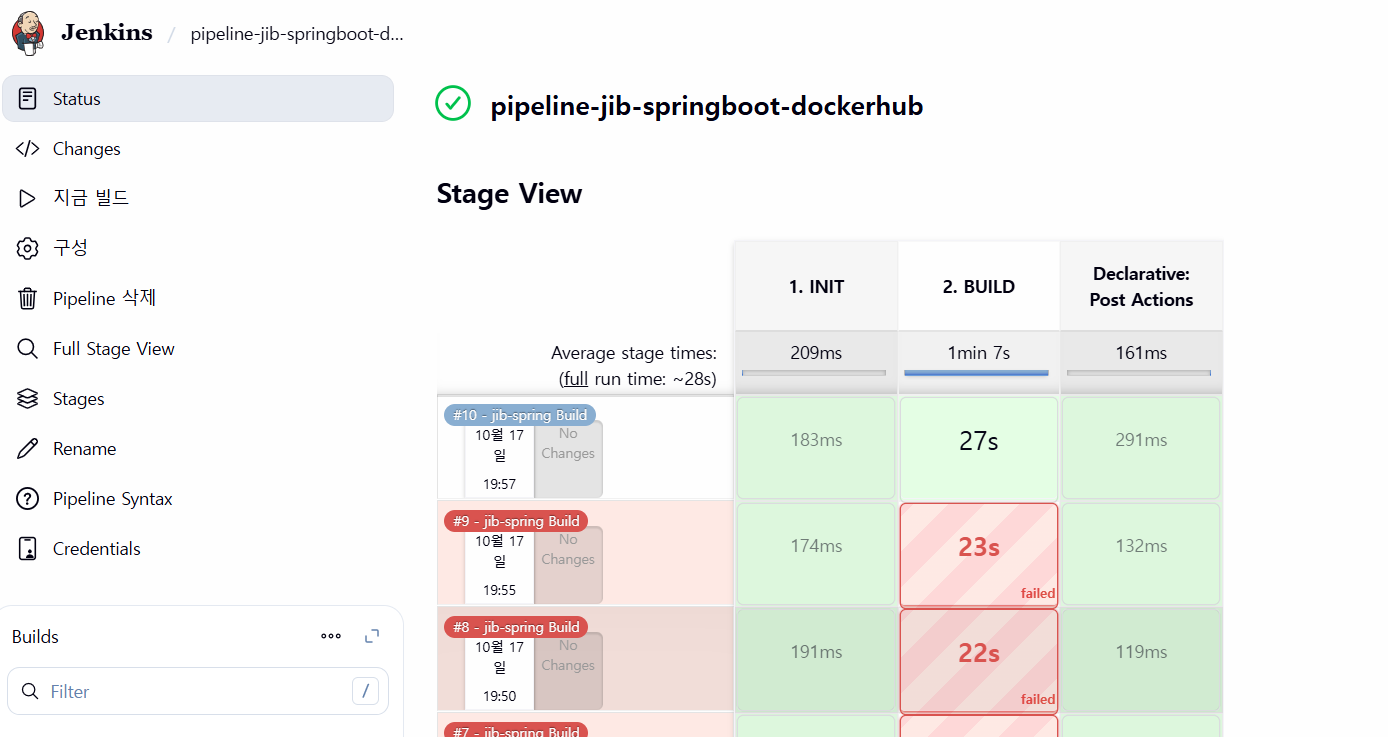Viewport: 1388px width, 737px height.
Task: Start a build with the play icon
Action: coord(28,198)
